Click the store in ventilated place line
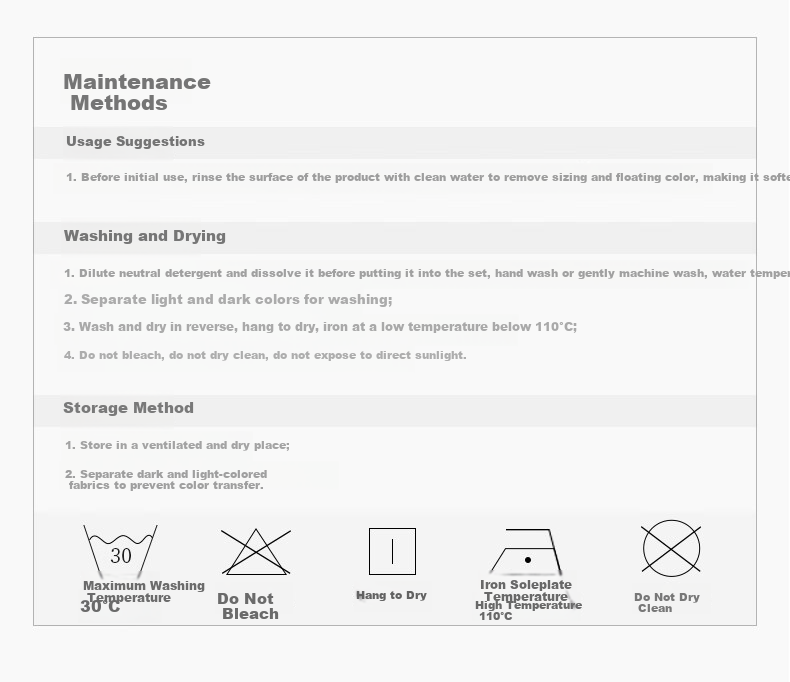The height and width of the screenshot is (682, 790). click(177, 445)
